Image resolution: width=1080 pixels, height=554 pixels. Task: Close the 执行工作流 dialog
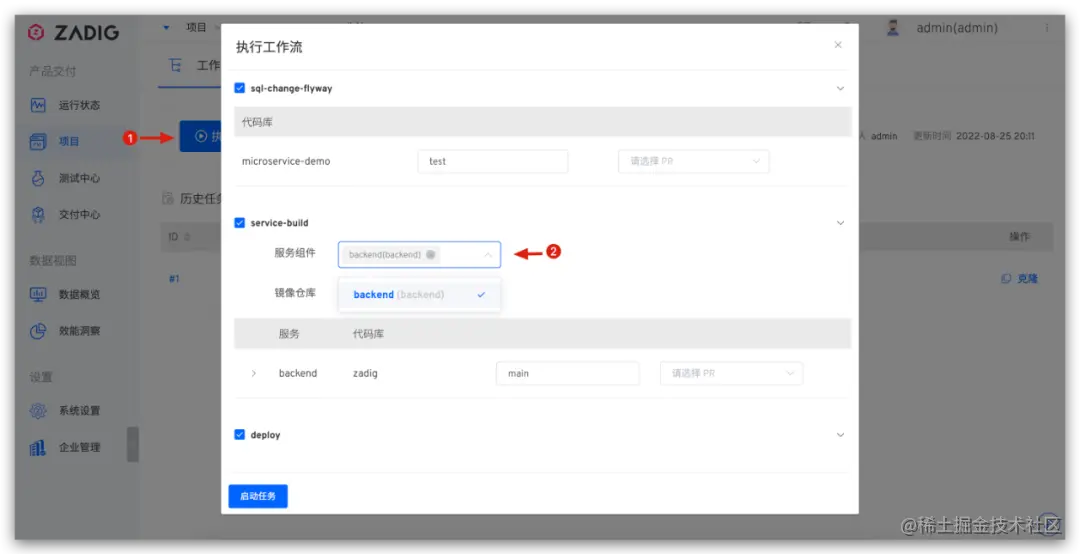tap(838, 45)
